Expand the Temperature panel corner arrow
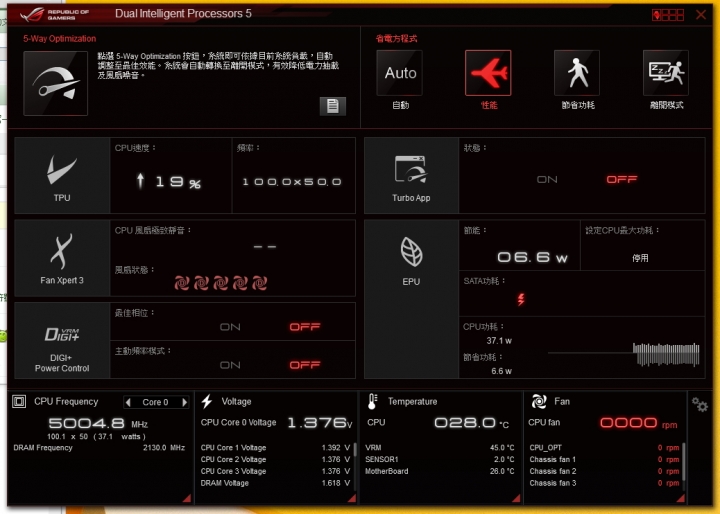720x514 pixels. coord(516,498)
